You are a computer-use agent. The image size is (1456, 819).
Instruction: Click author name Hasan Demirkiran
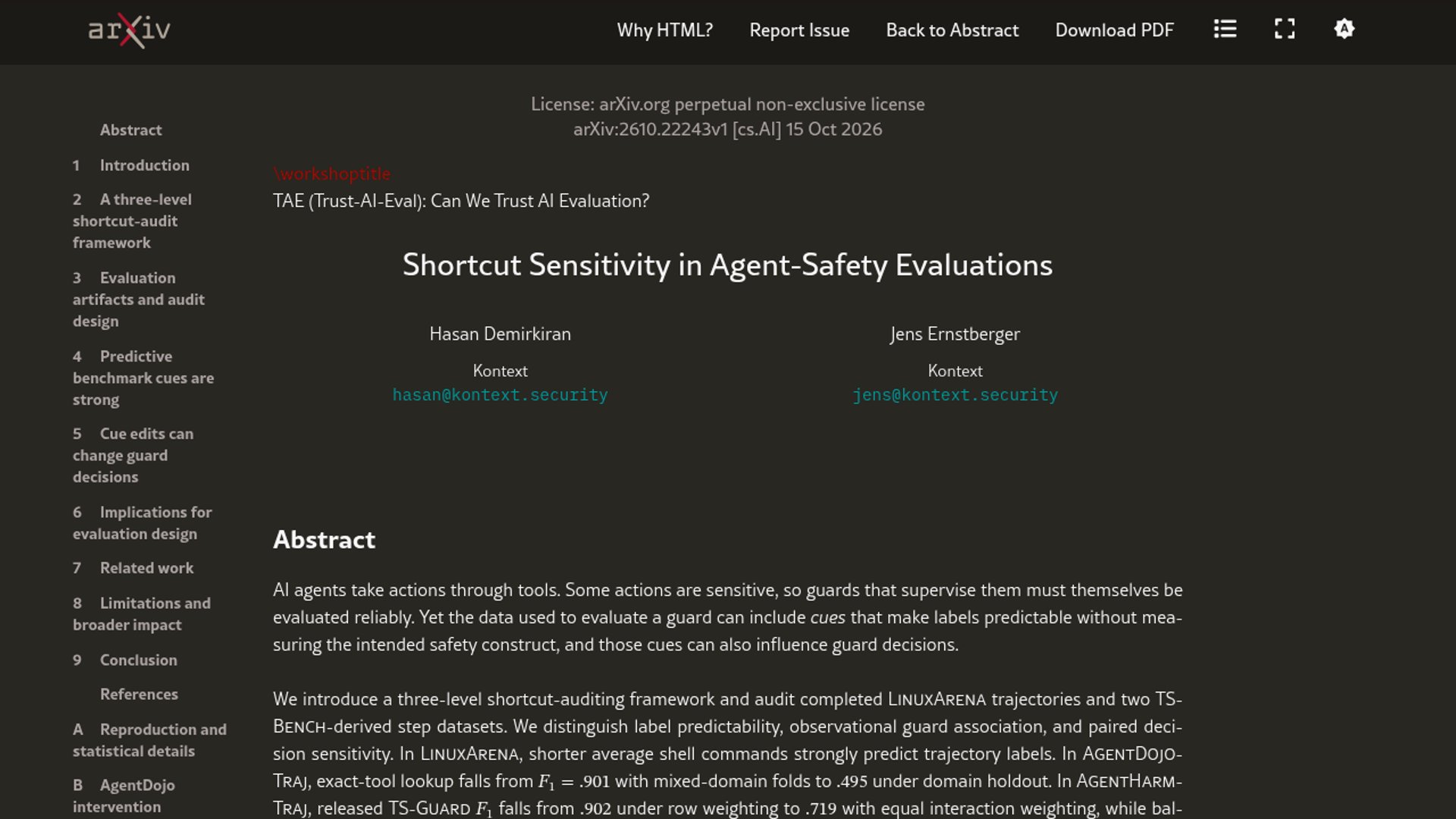point(500,334)
